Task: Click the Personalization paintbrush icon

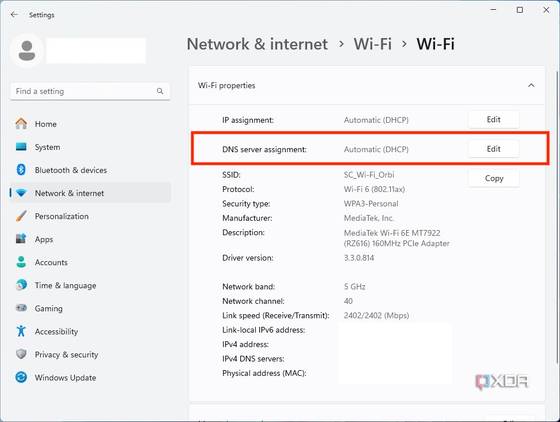Action: point(21,216)
